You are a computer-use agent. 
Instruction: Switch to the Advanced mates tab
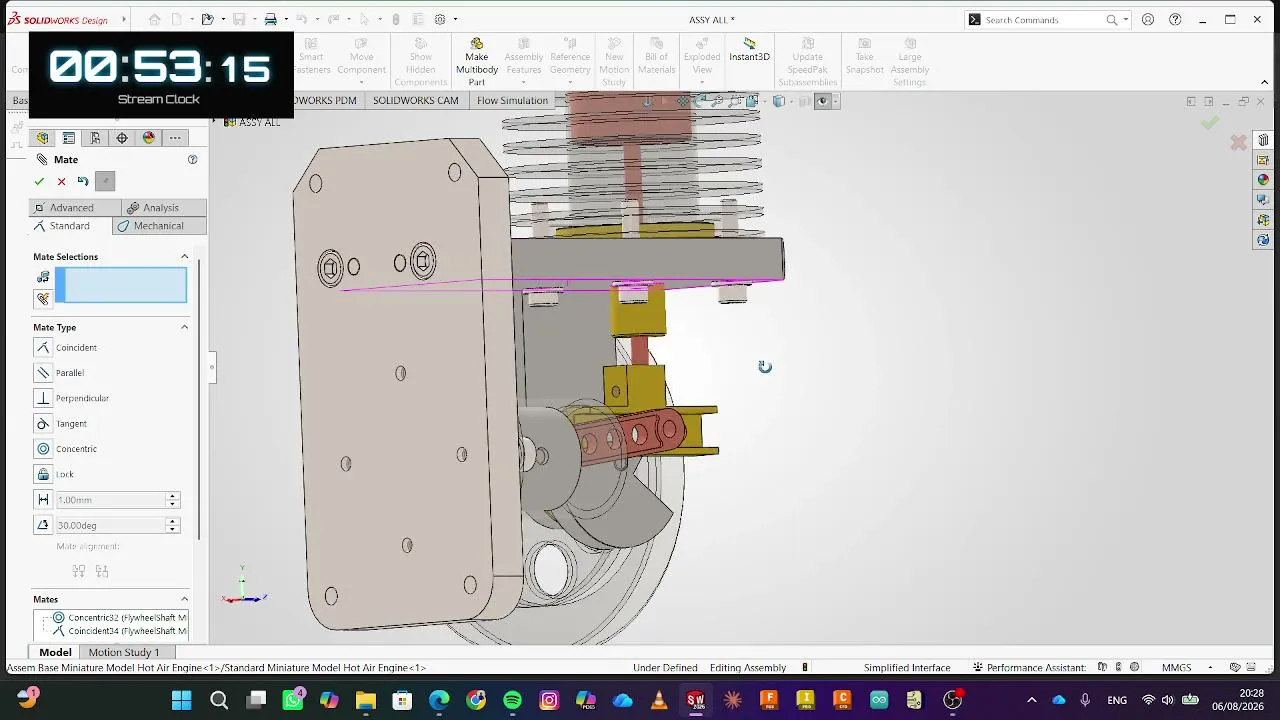point(75,208)
